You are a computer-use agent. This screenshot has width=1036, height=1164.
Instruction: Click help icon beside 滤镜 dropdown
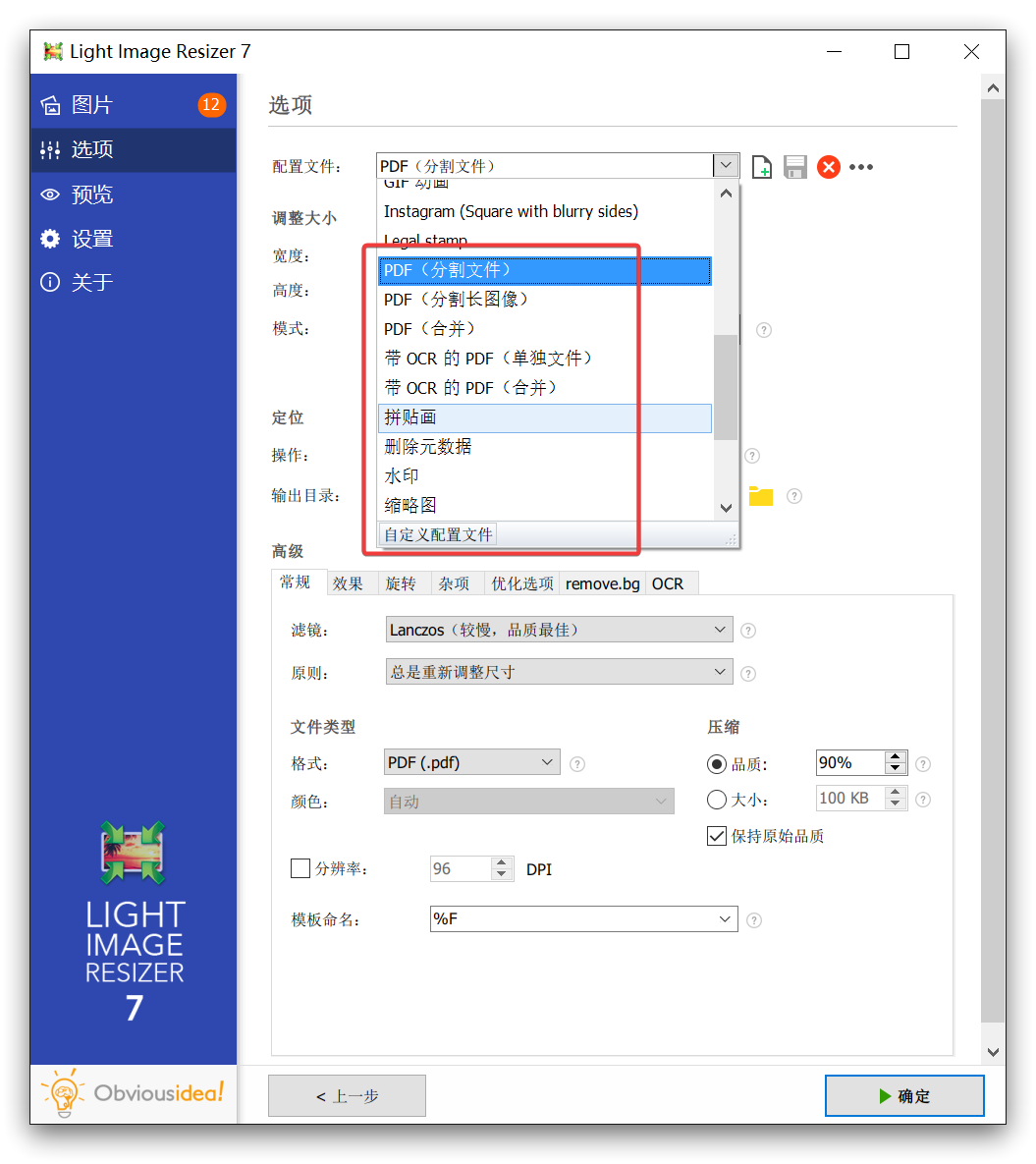[748, 631]
